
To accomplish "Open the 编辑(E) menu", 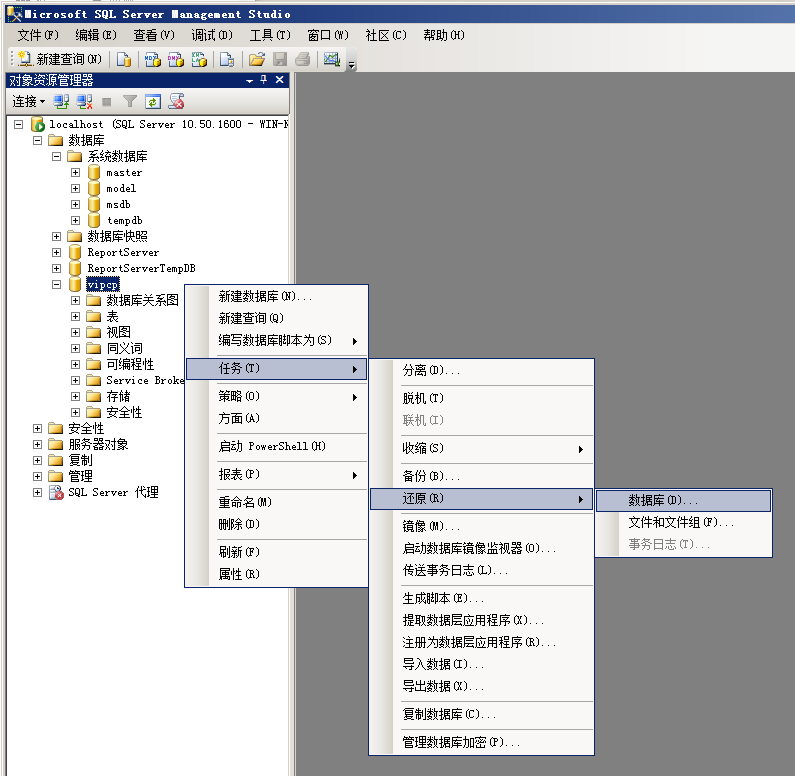I will tap(96, 35).
